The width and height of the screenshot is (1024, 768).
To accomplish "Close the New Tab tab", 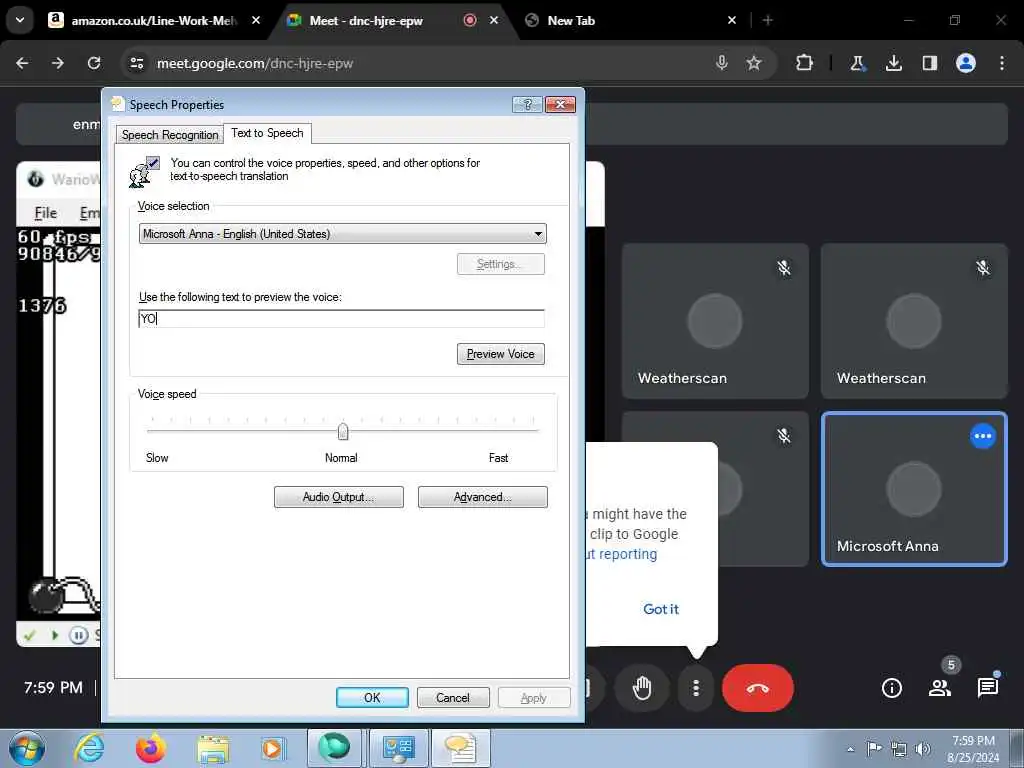I will click(732, 20).
